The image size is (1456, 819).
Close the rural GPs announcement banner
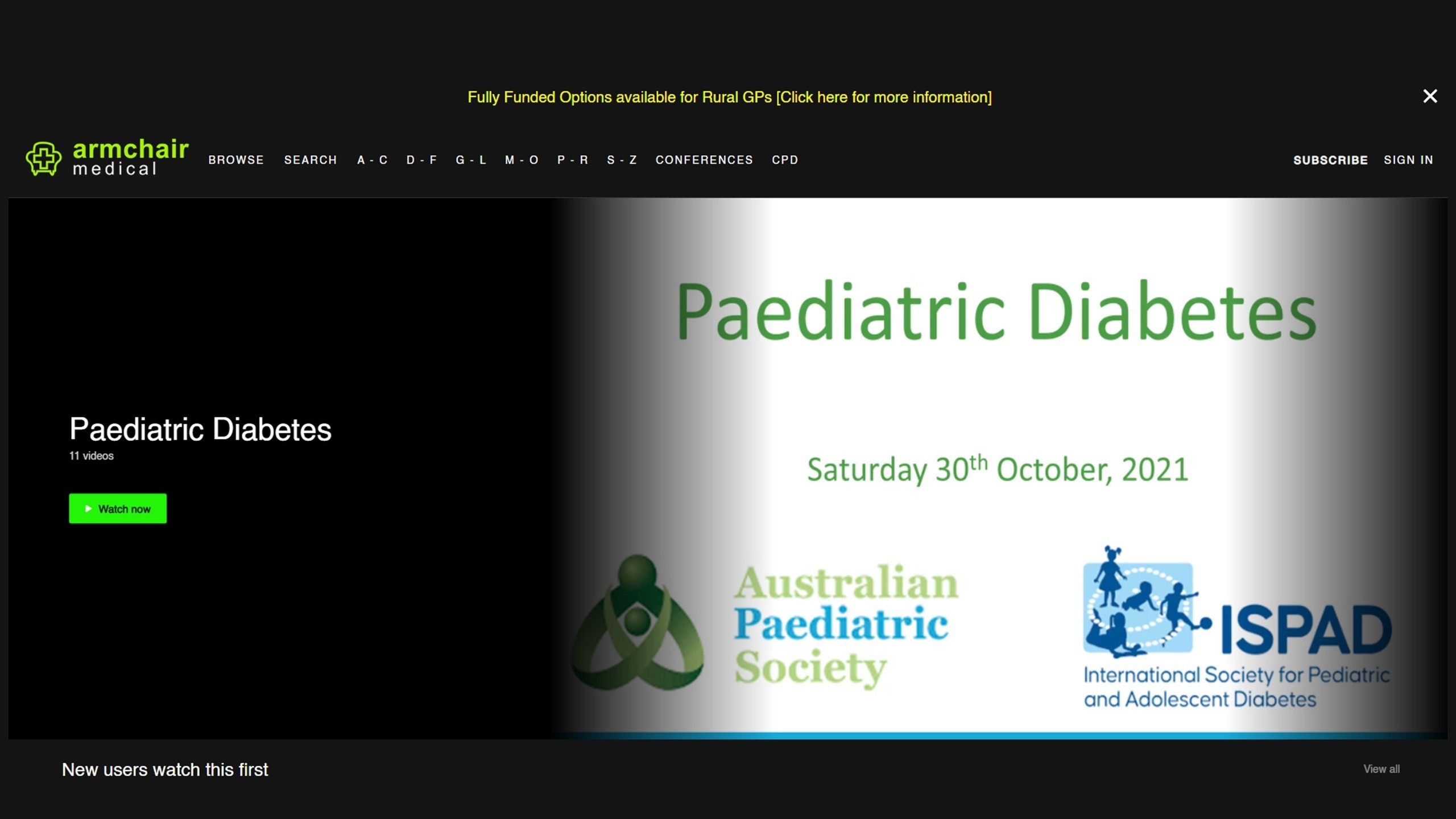tap(1430, 96)
